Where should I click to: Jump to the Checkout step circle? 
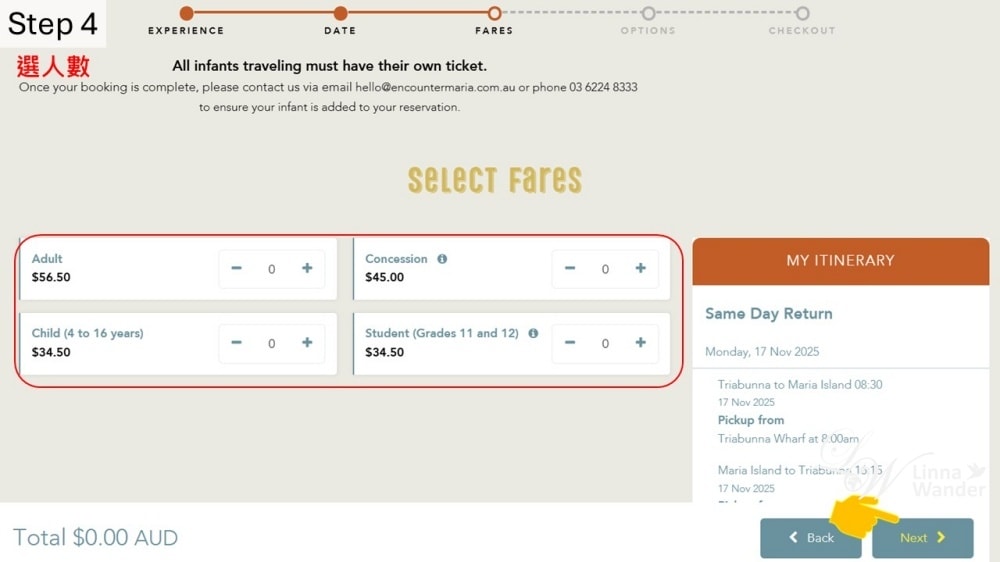(x=802, y=13)
